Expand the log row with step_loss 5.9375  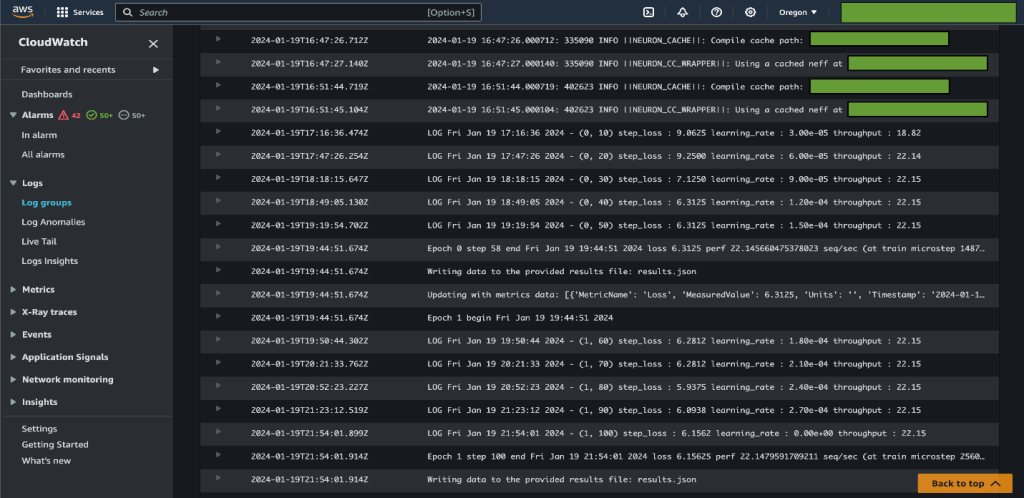click(x=218, y=386)
